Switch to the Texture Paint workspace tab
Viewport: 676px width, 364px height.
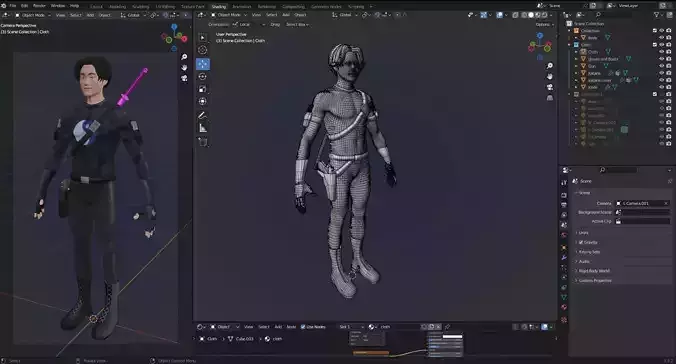pos(192,6)
